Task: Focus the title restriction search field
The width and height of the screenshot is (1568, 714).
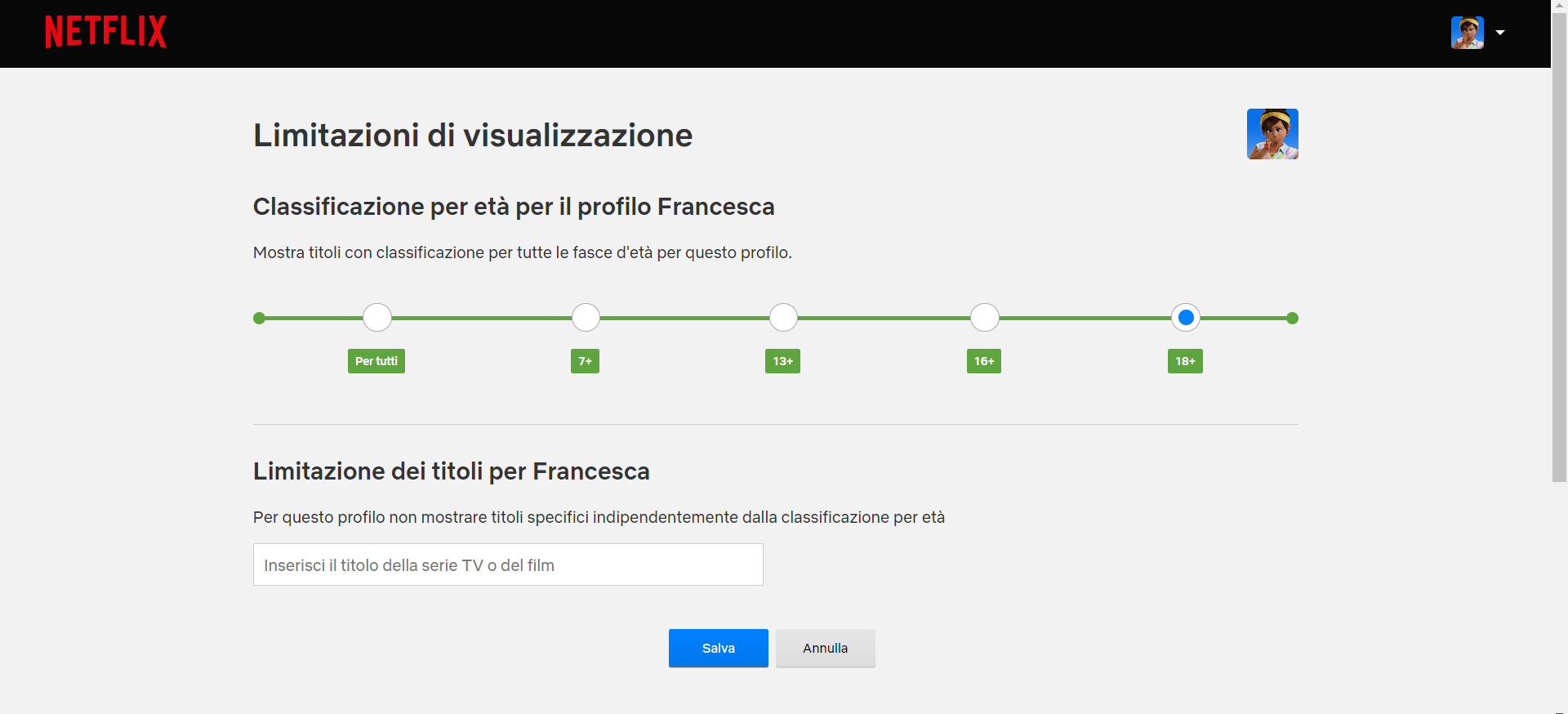Action: point(508,565)
